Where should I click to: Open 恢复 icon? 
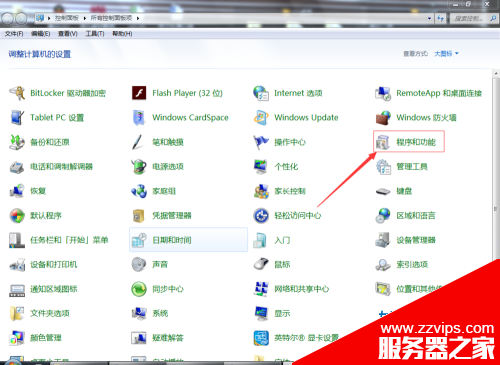tap(17, 191)
